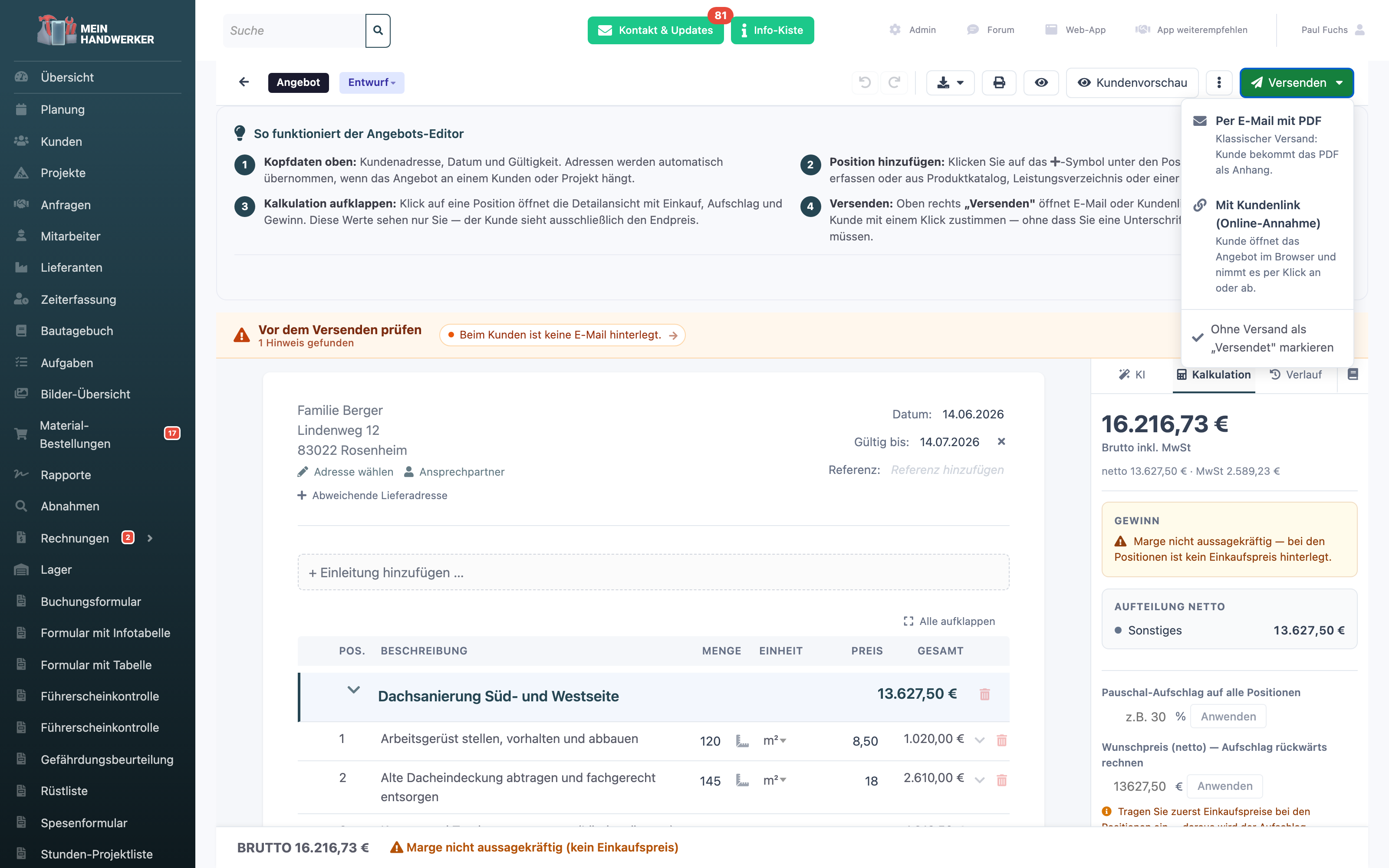Switch to the Kalkulation tab
Image resolution: width=1389 pixels, height=868 pixels.
[x=1213, y=374]
